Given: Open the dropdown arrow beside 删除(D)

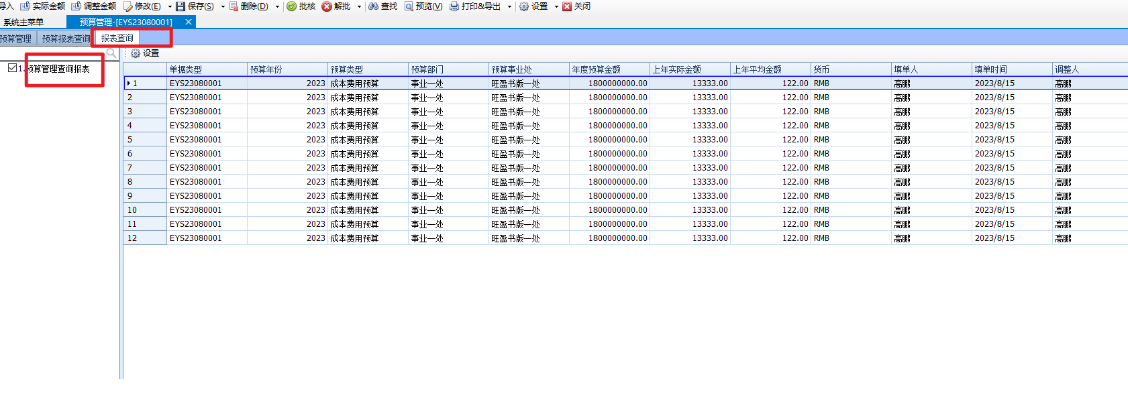Looking at the screenshot, I should click(x=277, y=6).
